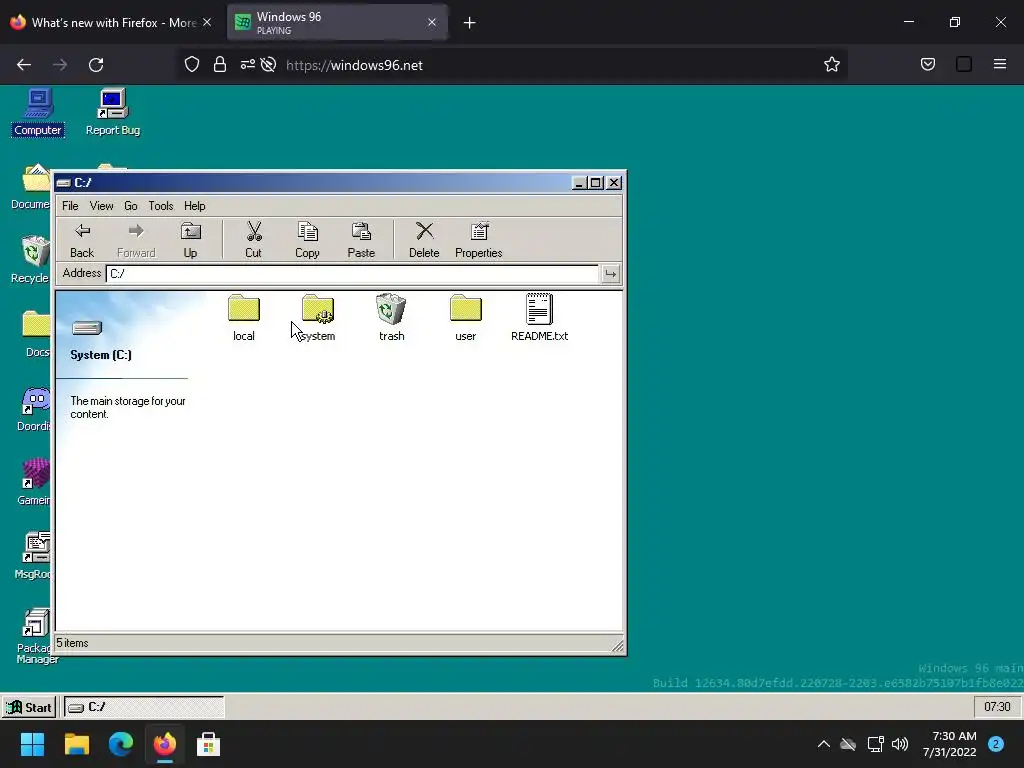This screenshot has height=768, width=1024.
Task: Click the Copy toolbar icon
Action: (307, 240)
